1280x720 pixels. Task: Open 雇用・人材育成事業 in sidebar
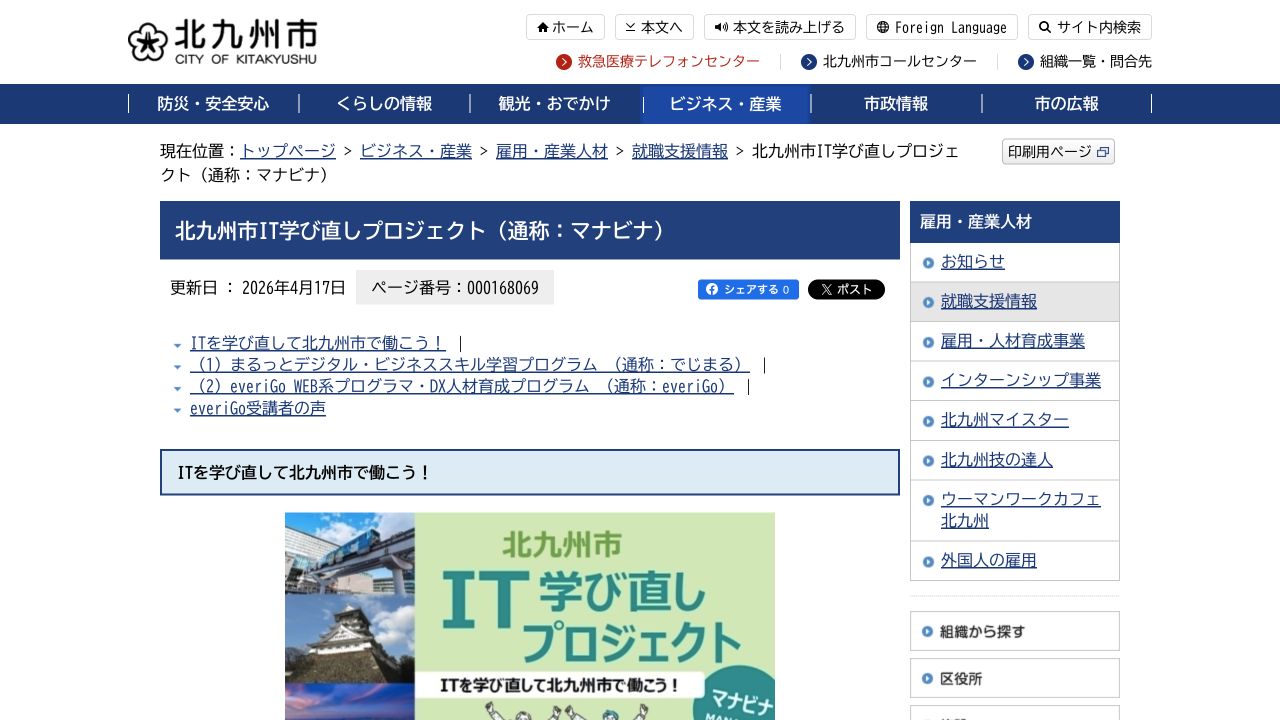(1013, 341)
